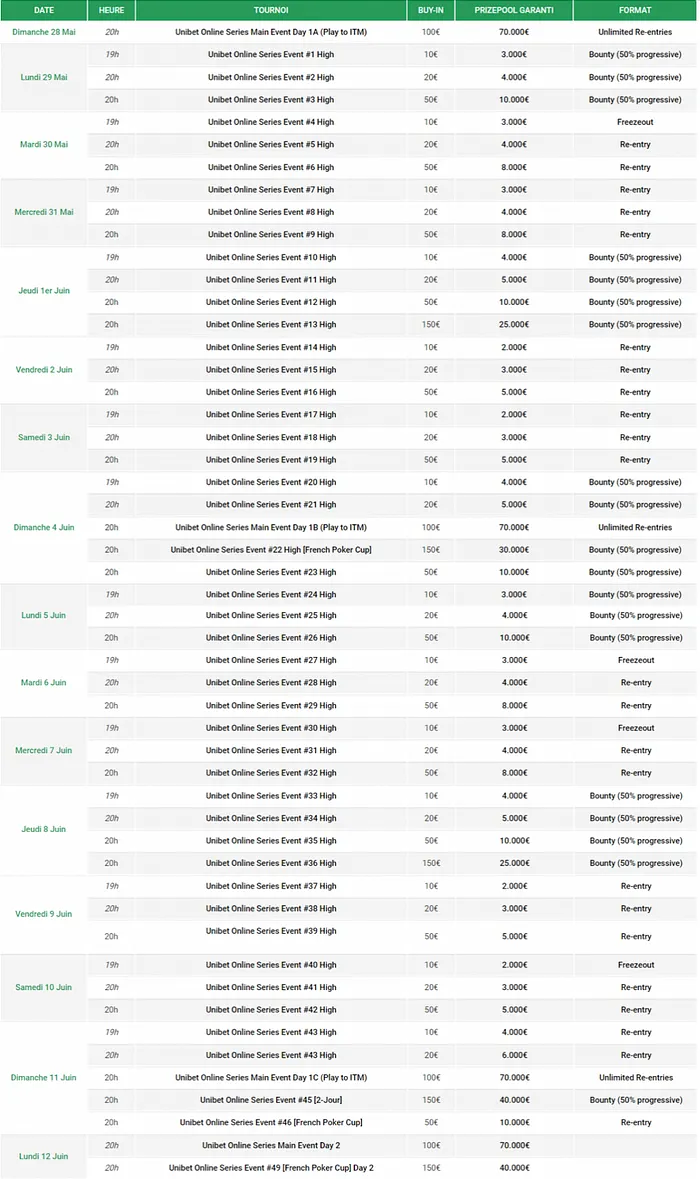
Task: Open Event #46 [French Poker Cup]
Action: pyautogui.click(x=271, y=1122)
